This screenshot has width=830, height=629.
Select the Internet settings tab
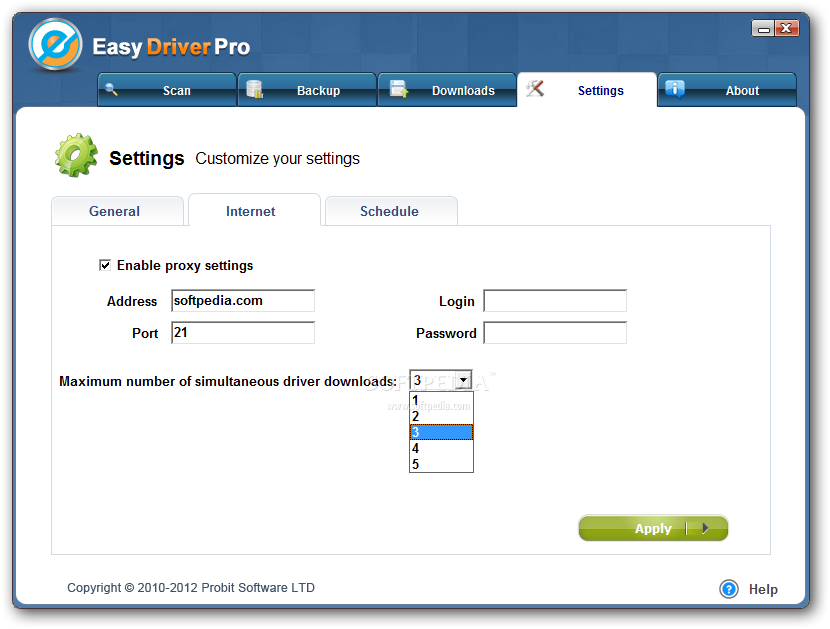(x=255, y=210)
